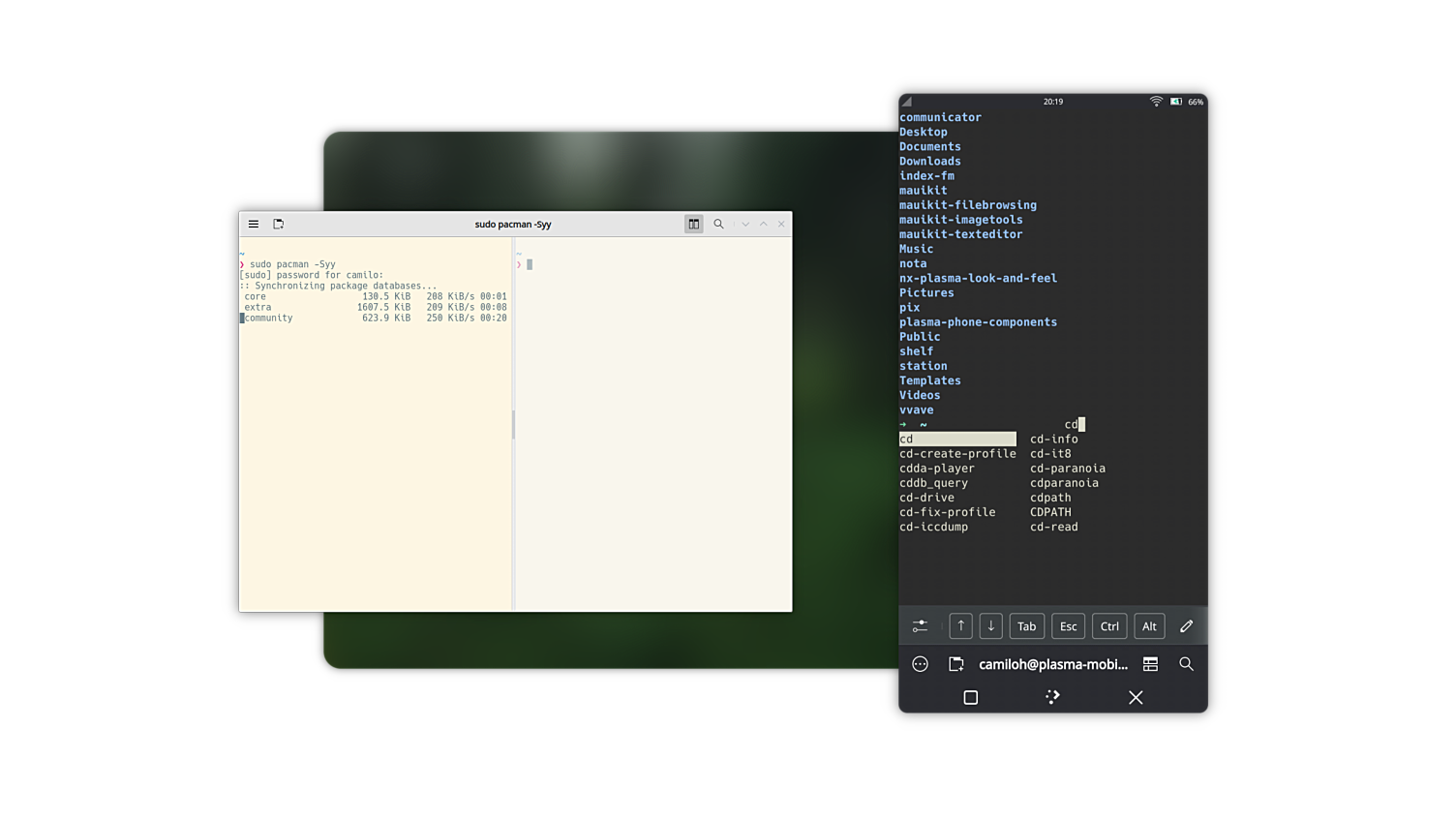
Task: Toggle the Alt modifier key
Action: point(1149,626)
